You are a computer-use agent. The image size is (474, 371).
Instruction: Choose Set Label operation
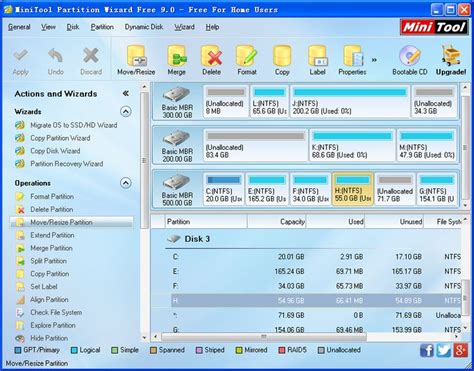click(37, 287)
